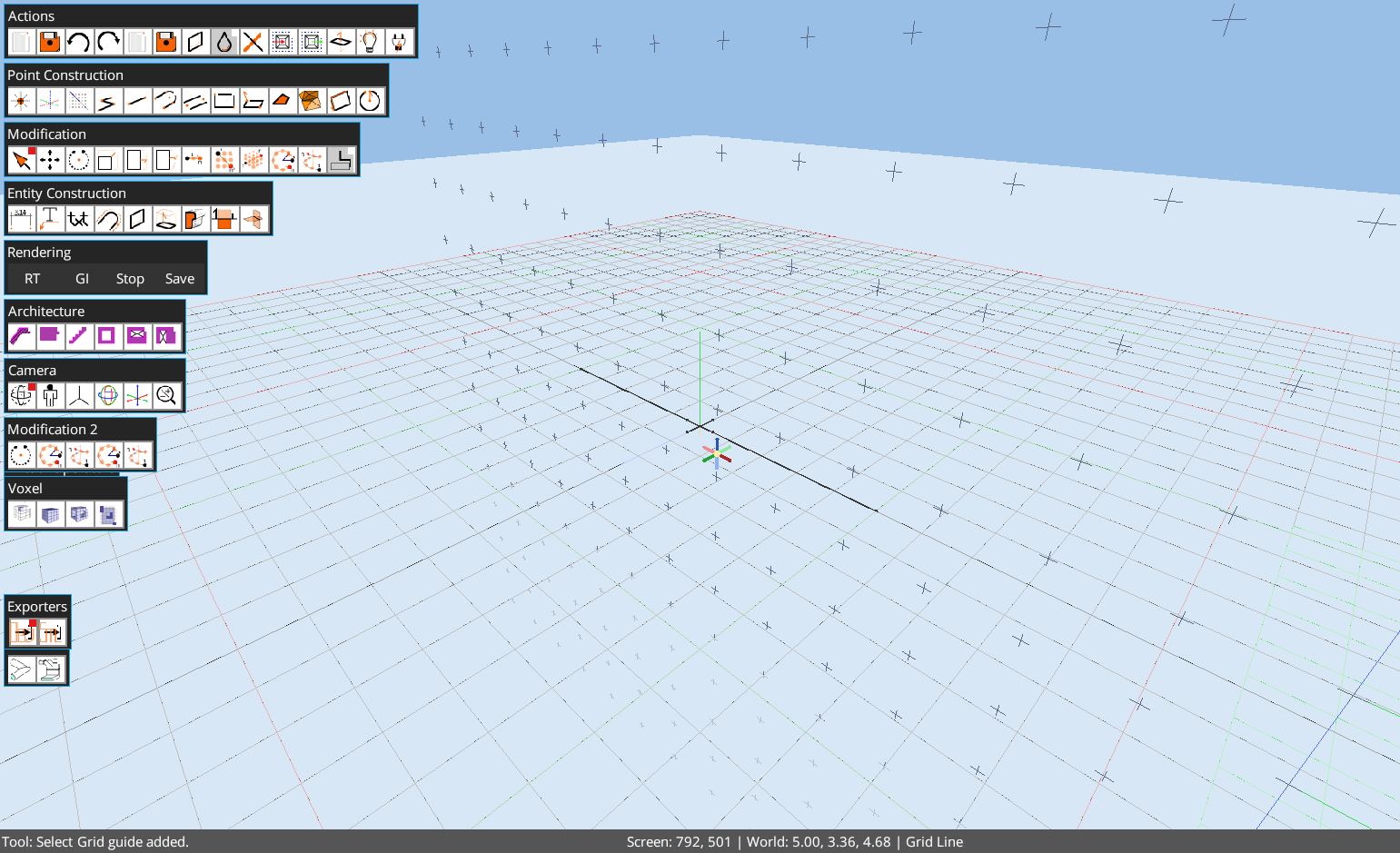Select the 3.14 dimension measurement tool
Image resolution: width=1400 pixels, height=853 pixels.
click(x=21, y=219)
